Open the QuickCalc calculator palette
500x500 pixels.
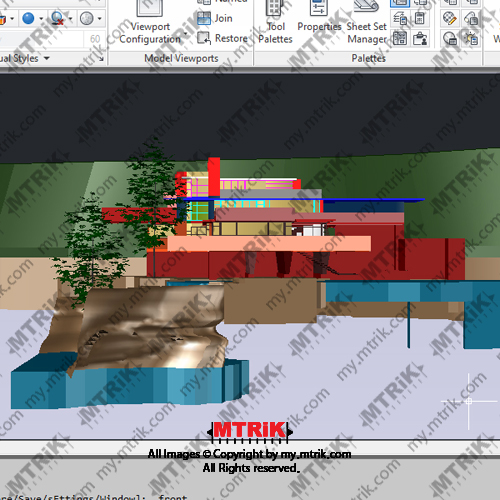pyautogui.click(x=420, y=18)
